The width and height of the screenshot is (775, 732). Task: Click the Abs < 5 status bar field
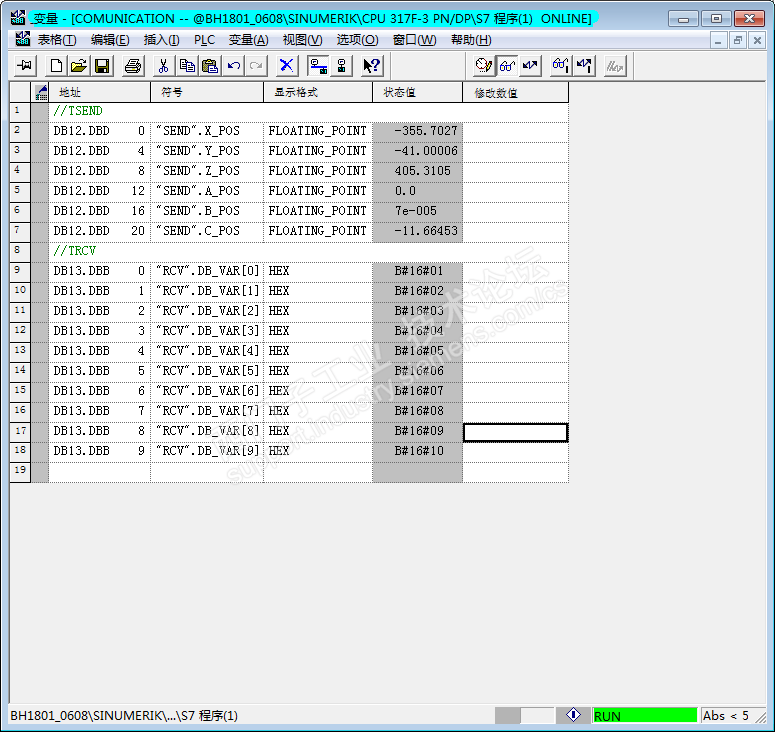pyautogui.click(x=726, y=715)
